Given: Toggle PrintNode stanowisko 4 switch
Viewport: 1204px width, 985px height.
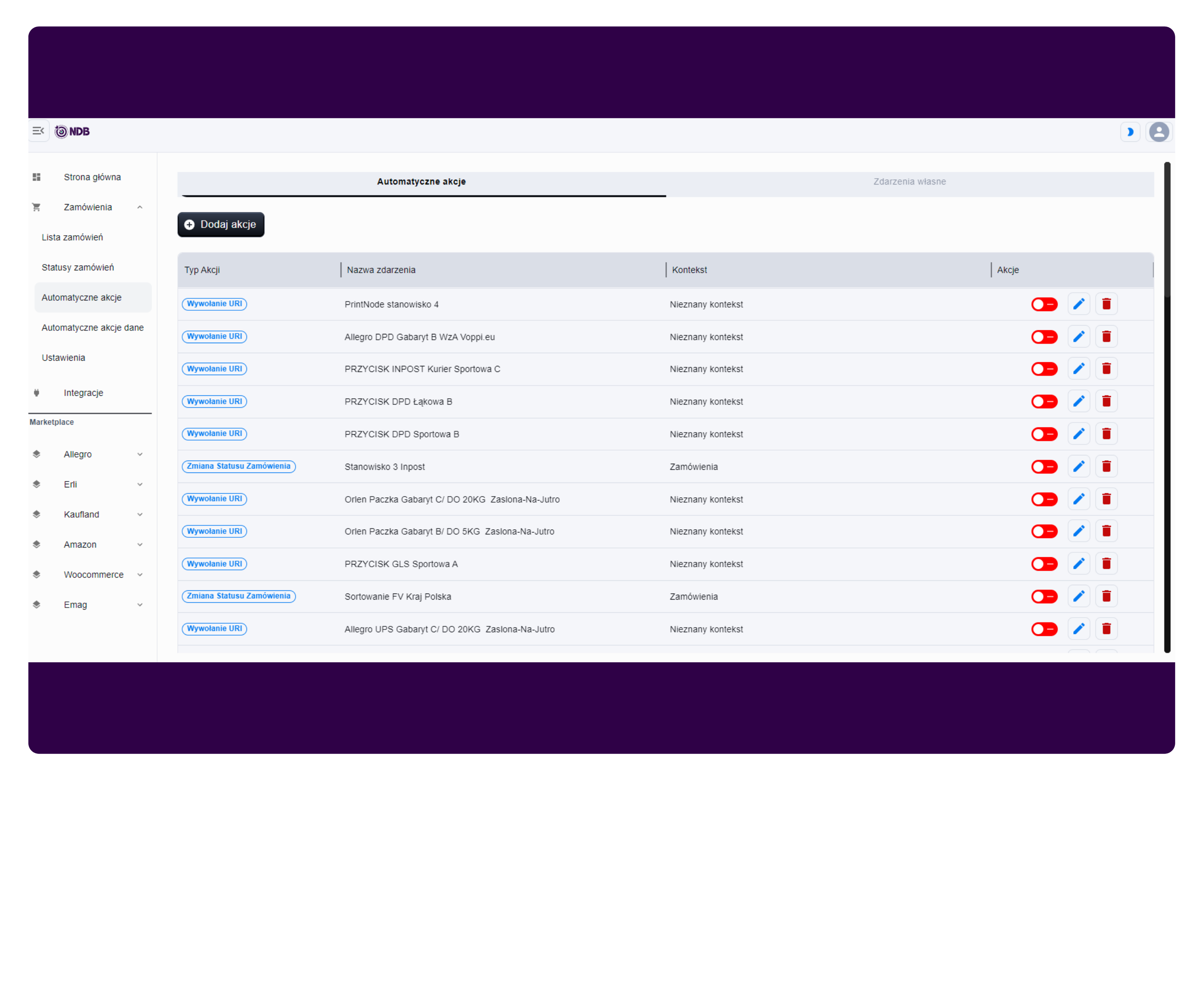Looking at the screenshot, I should (1044, 304).
